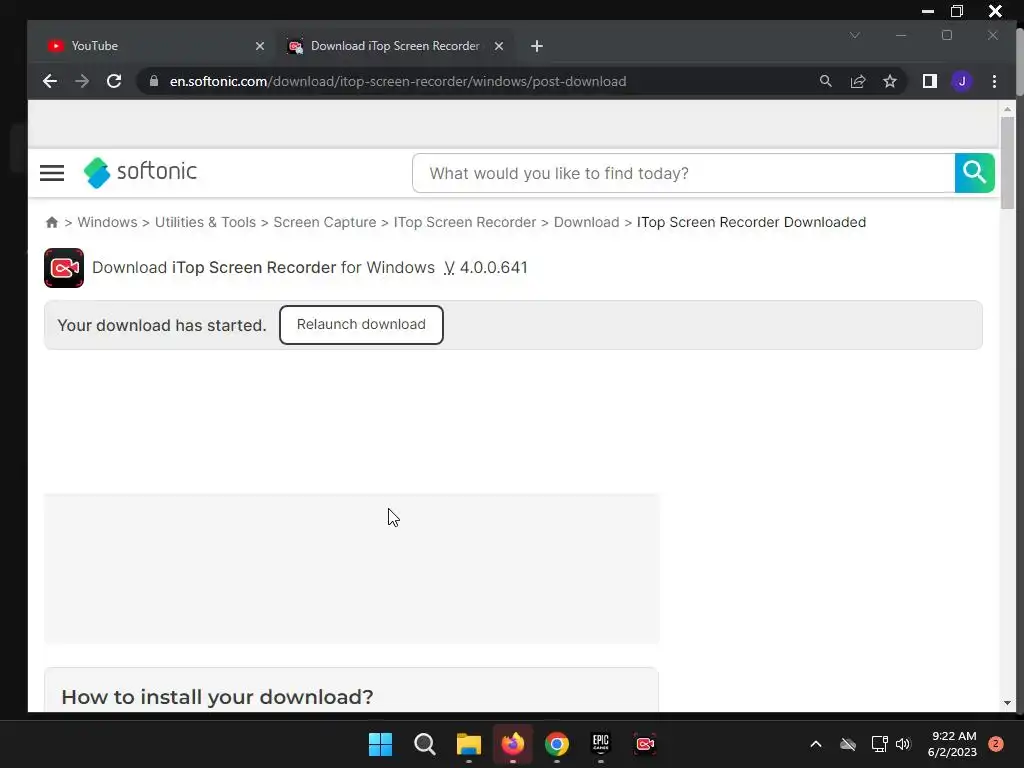Image resolution: width=1024 pixels, height=768 pixels.
Task: Click the network display tray icon
Action: click(879, 744)
